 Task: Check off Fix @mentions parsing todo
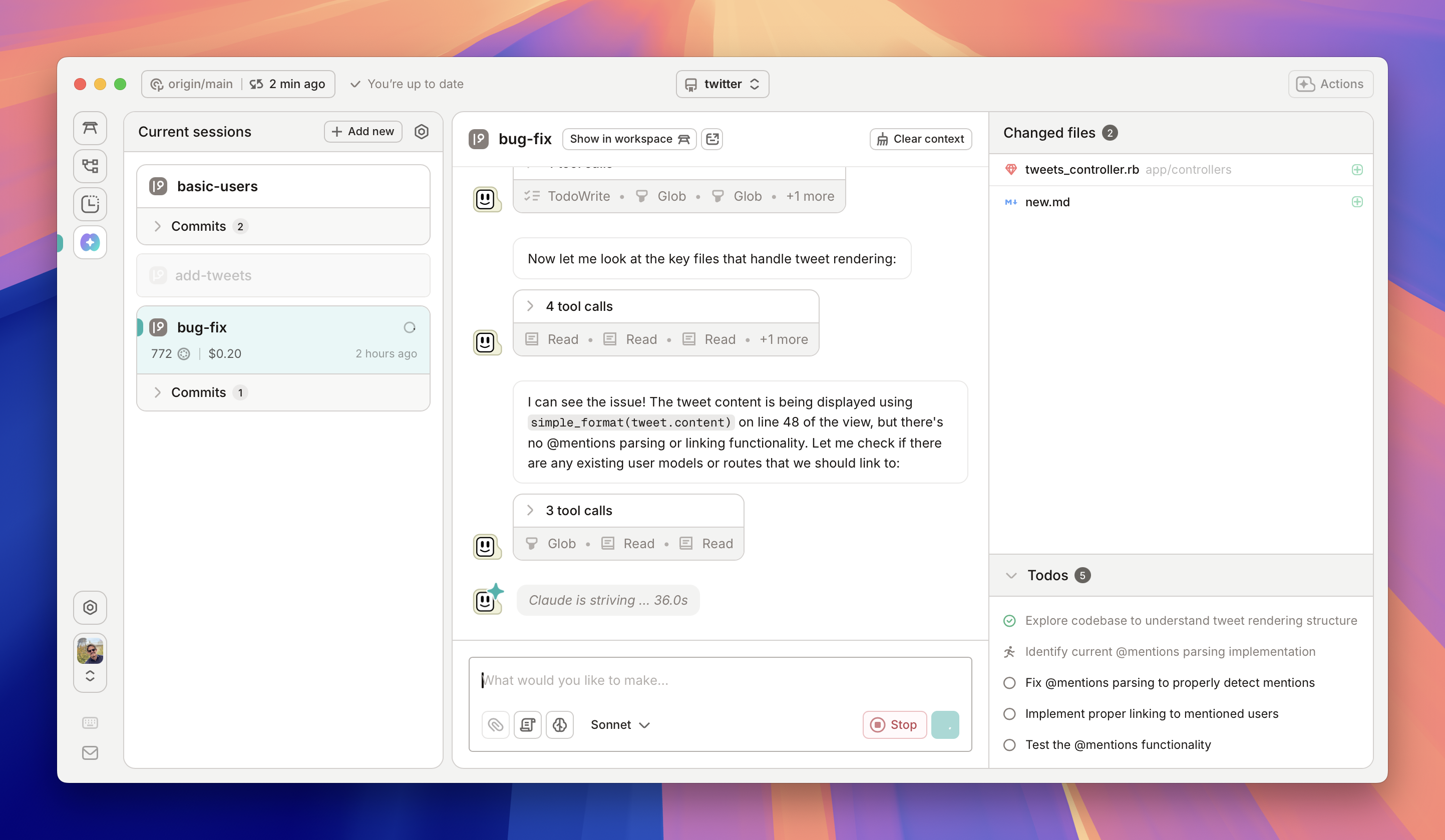coord(1009,683)
